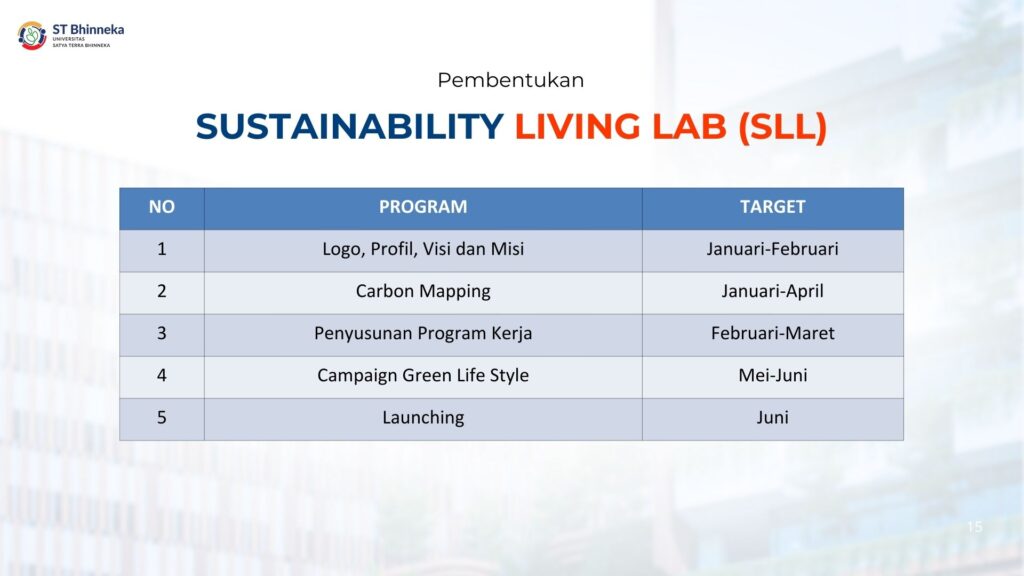Click the Logo, Profil, Visi dan Misi cell
The image size is (1024, 576).
point(423,249)
